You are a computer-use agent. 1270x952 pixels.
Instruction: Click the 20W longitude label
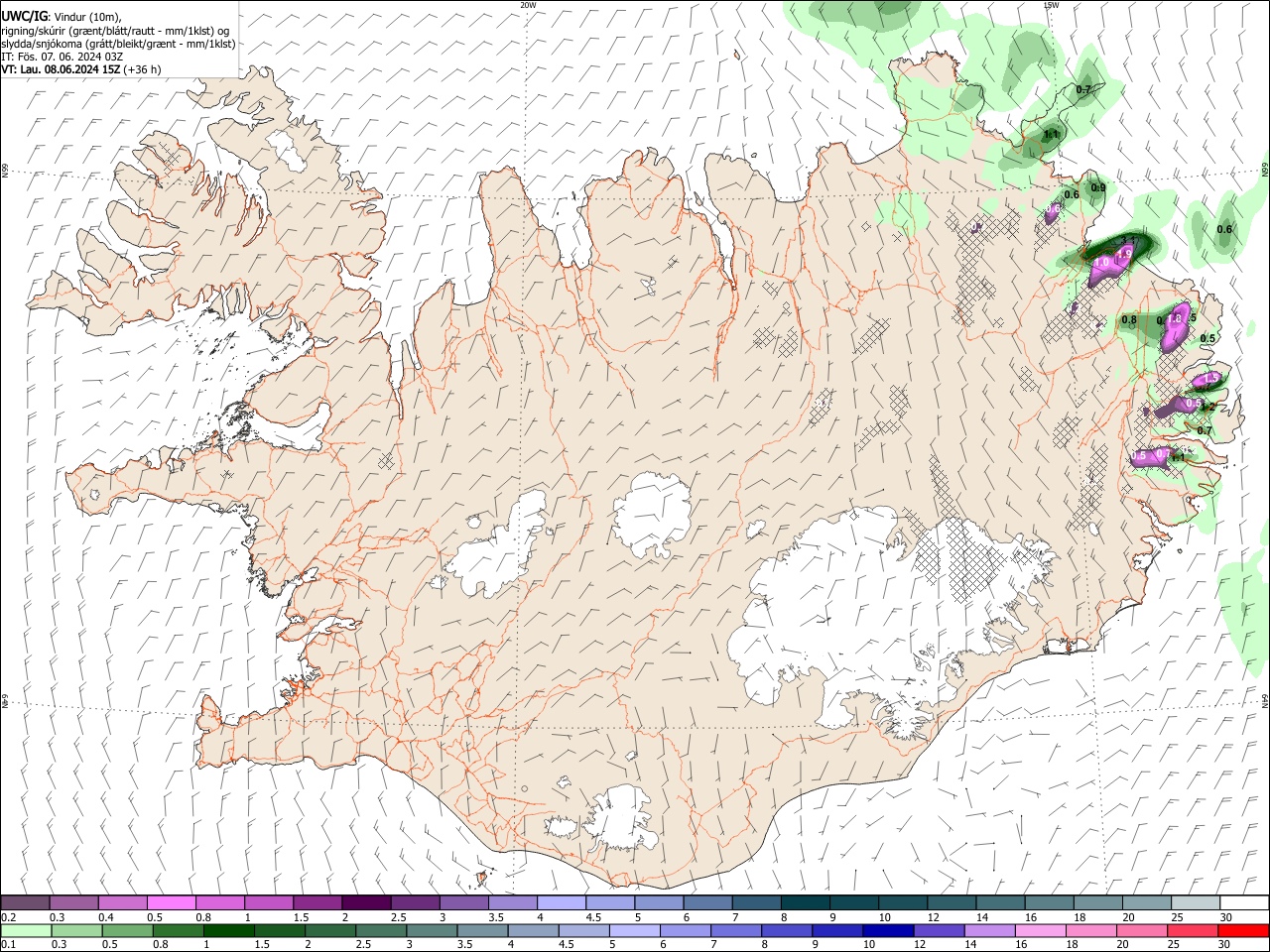[528, 5]
